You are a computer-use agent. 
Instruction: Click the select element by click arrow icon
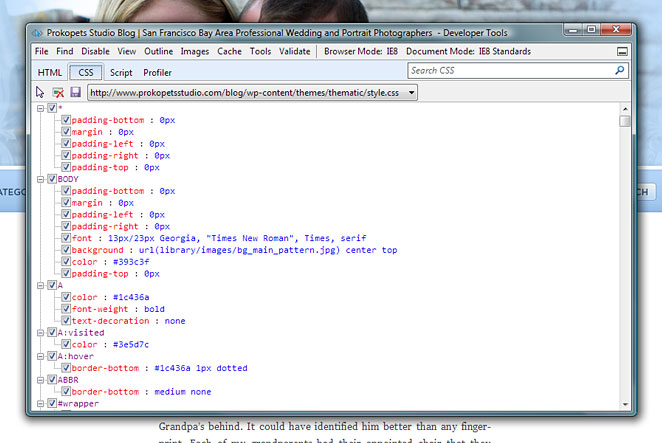click(x=41, y=92)
